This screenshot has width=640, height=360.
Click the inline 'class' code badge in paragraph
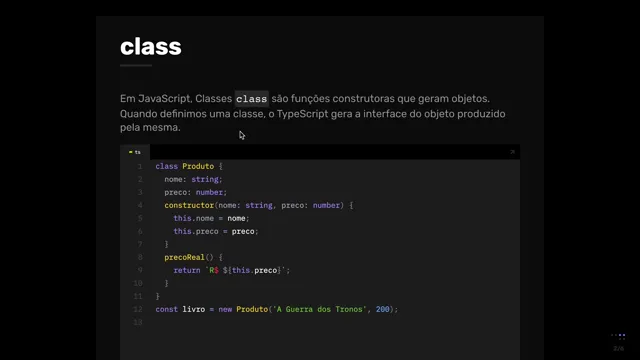pyautogui.click(x=251, y=99)
